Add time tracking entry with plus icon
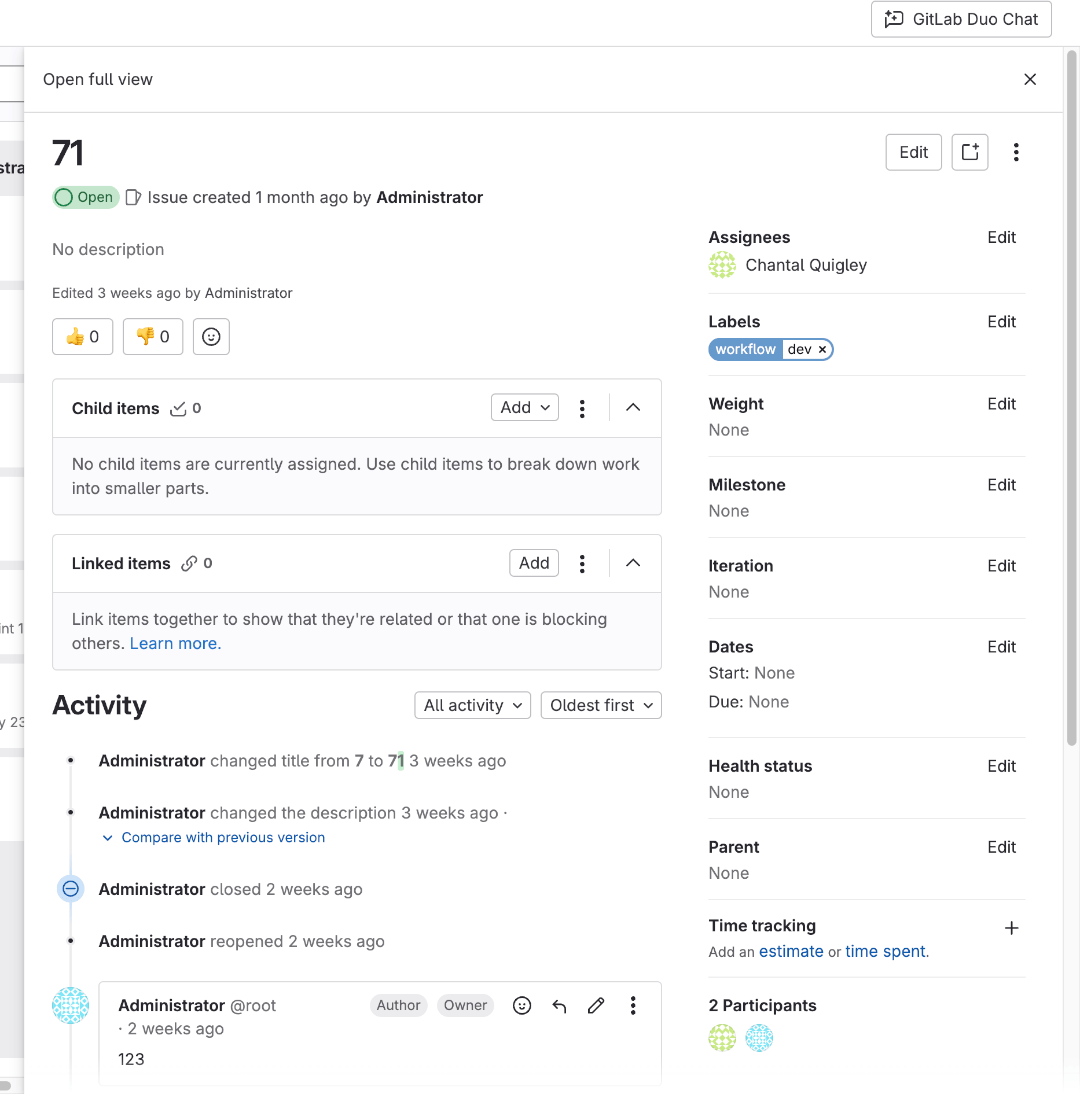This screenshot has width=1080, height=1094. tap(1011, 928)
